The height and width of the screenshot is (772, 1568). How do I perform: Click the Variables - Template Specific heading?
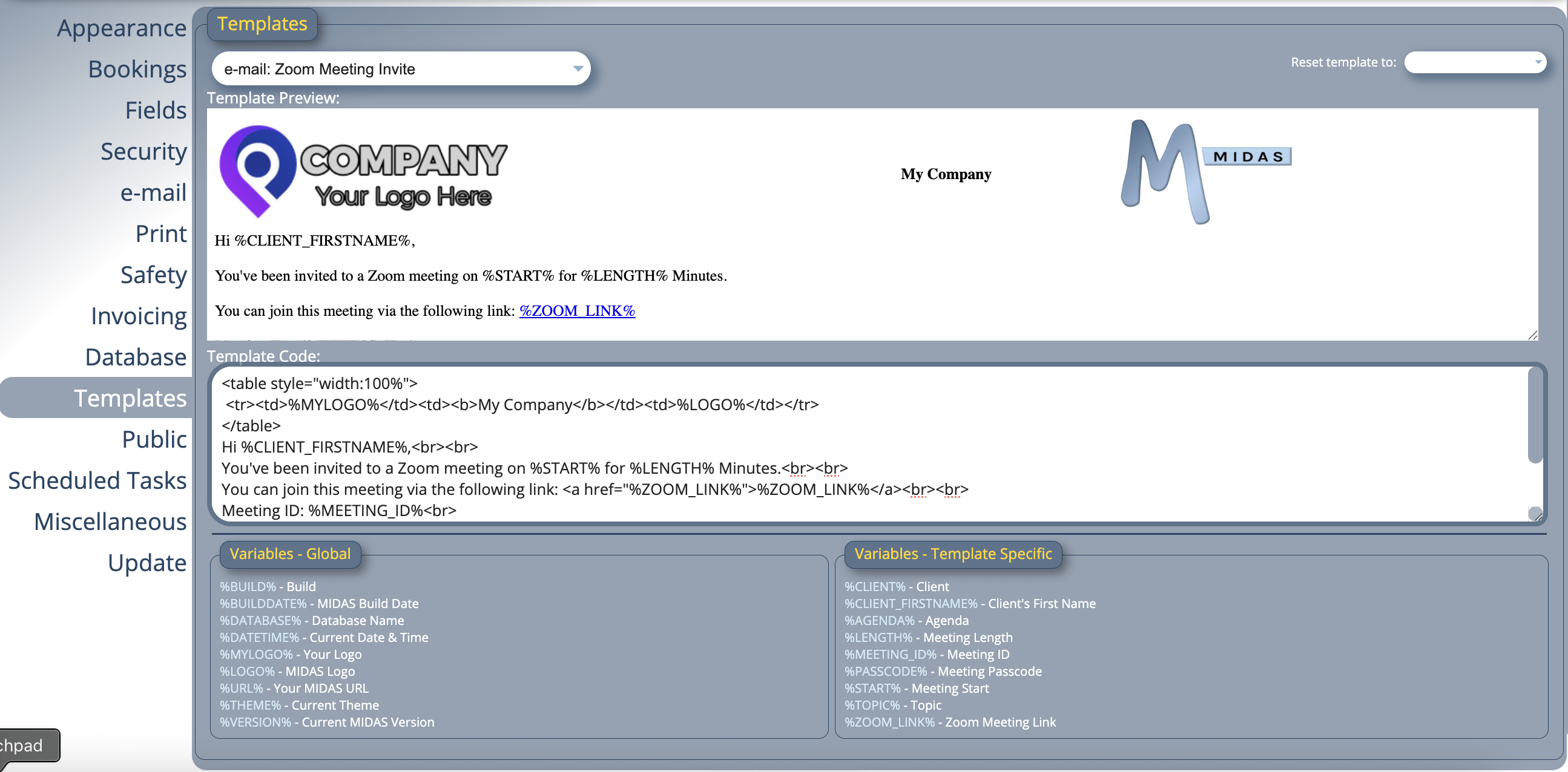pyautogui.click(x=954, y=554)
